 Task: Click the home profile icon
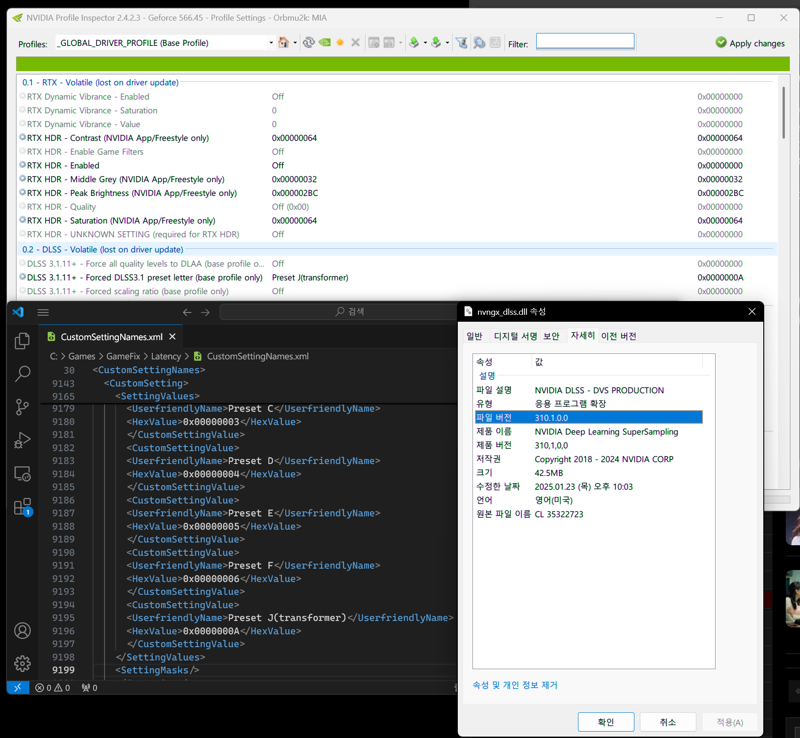point(283,43)
